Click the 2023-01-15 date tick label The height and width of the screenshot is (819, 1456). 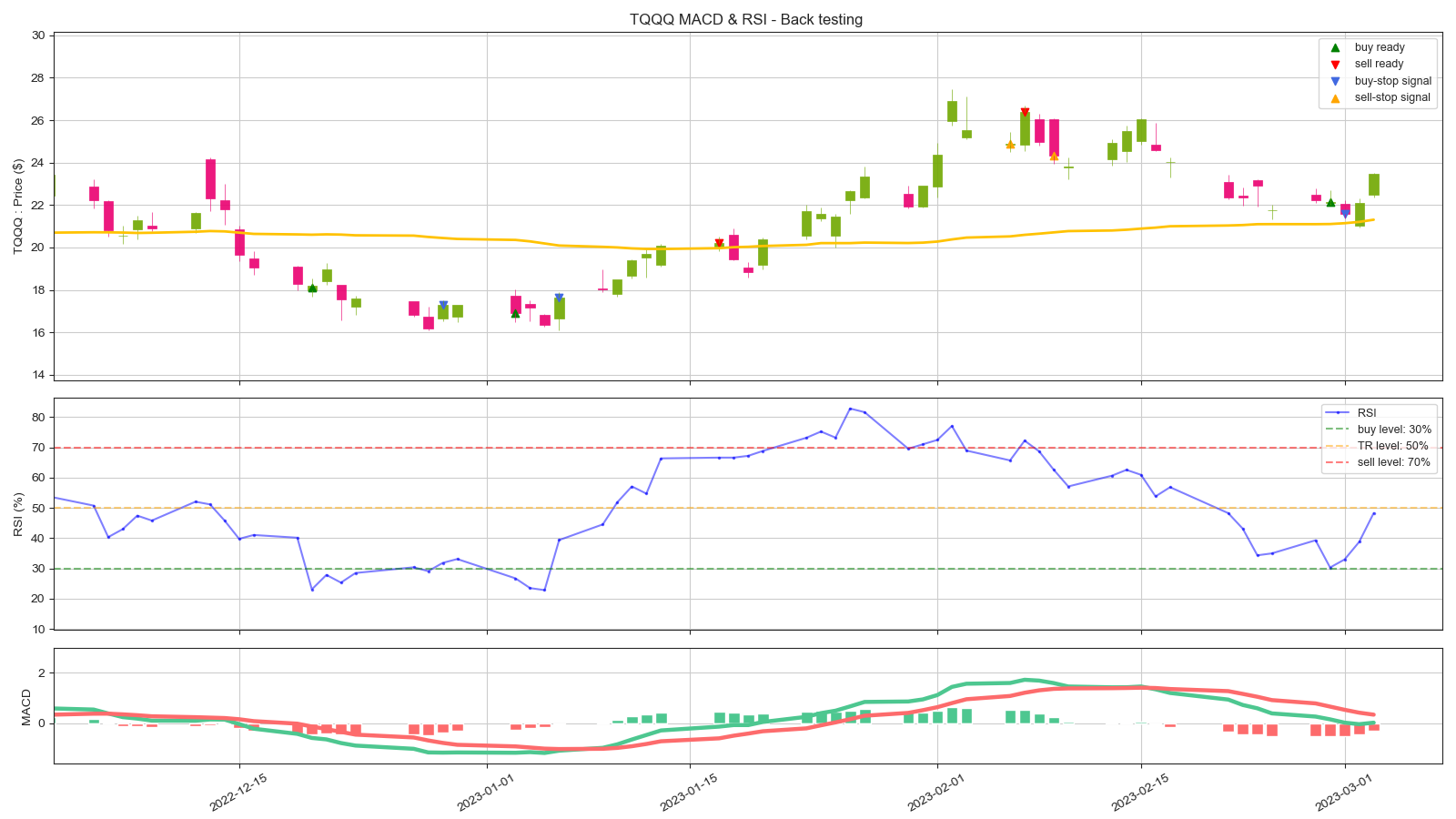click(689, 792)
